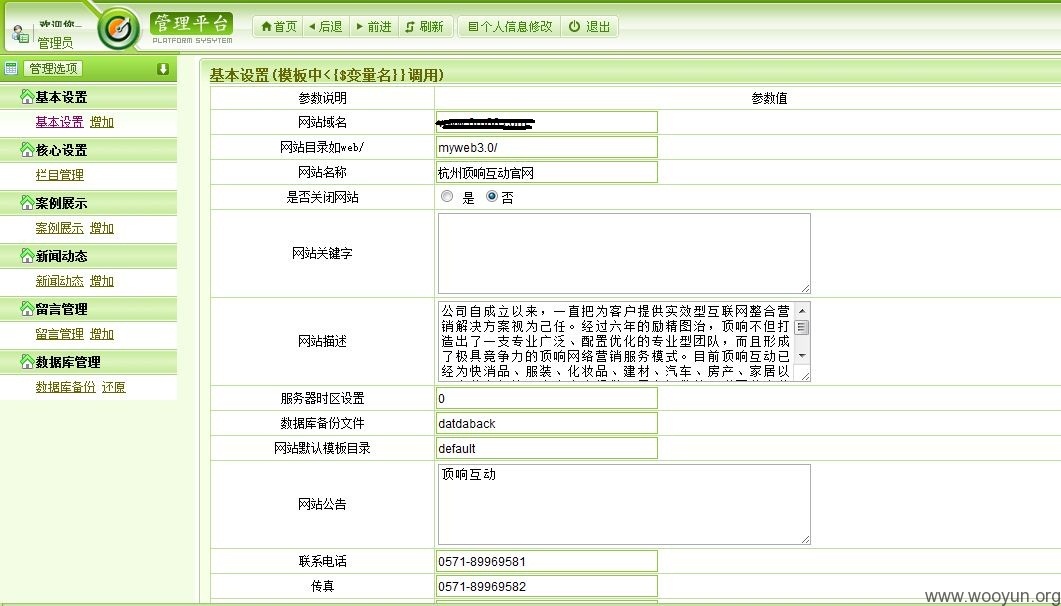Screen dimensions: 1061x606
Task: Click the 后退 back button
Action: click(x=326, y=26)
